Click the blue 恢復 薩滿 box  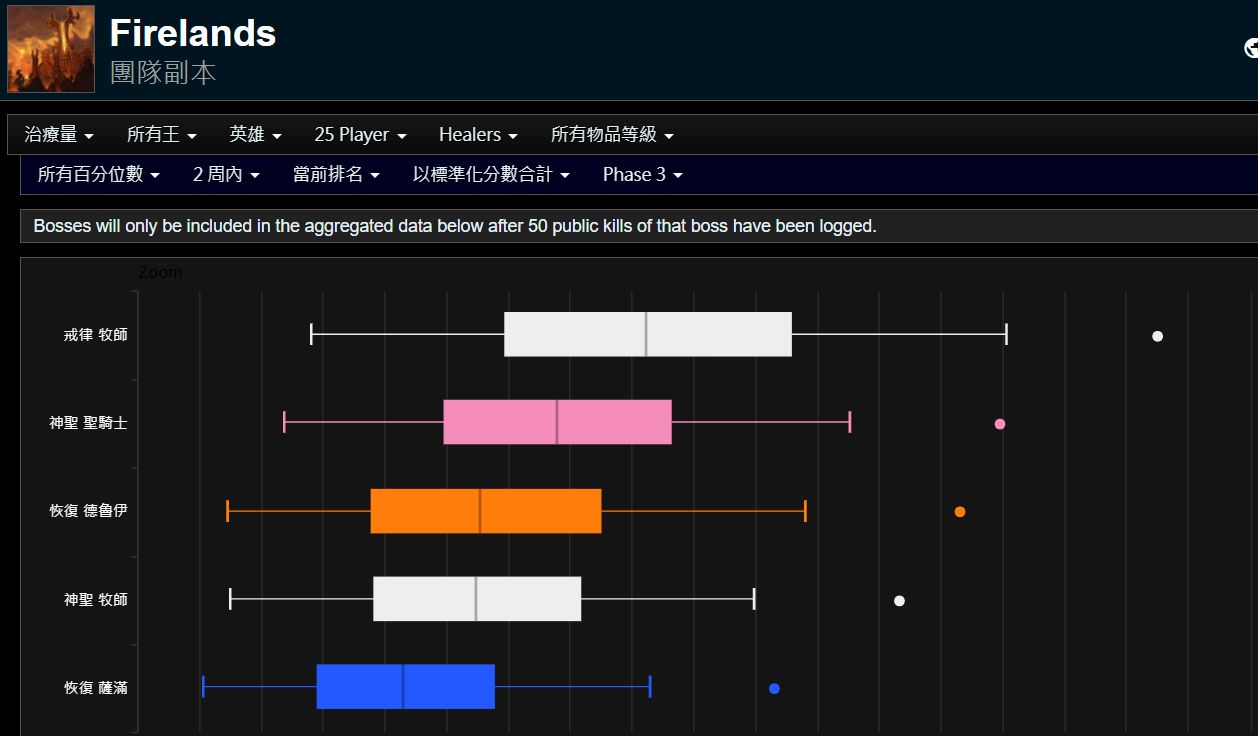tap(405, 687)
